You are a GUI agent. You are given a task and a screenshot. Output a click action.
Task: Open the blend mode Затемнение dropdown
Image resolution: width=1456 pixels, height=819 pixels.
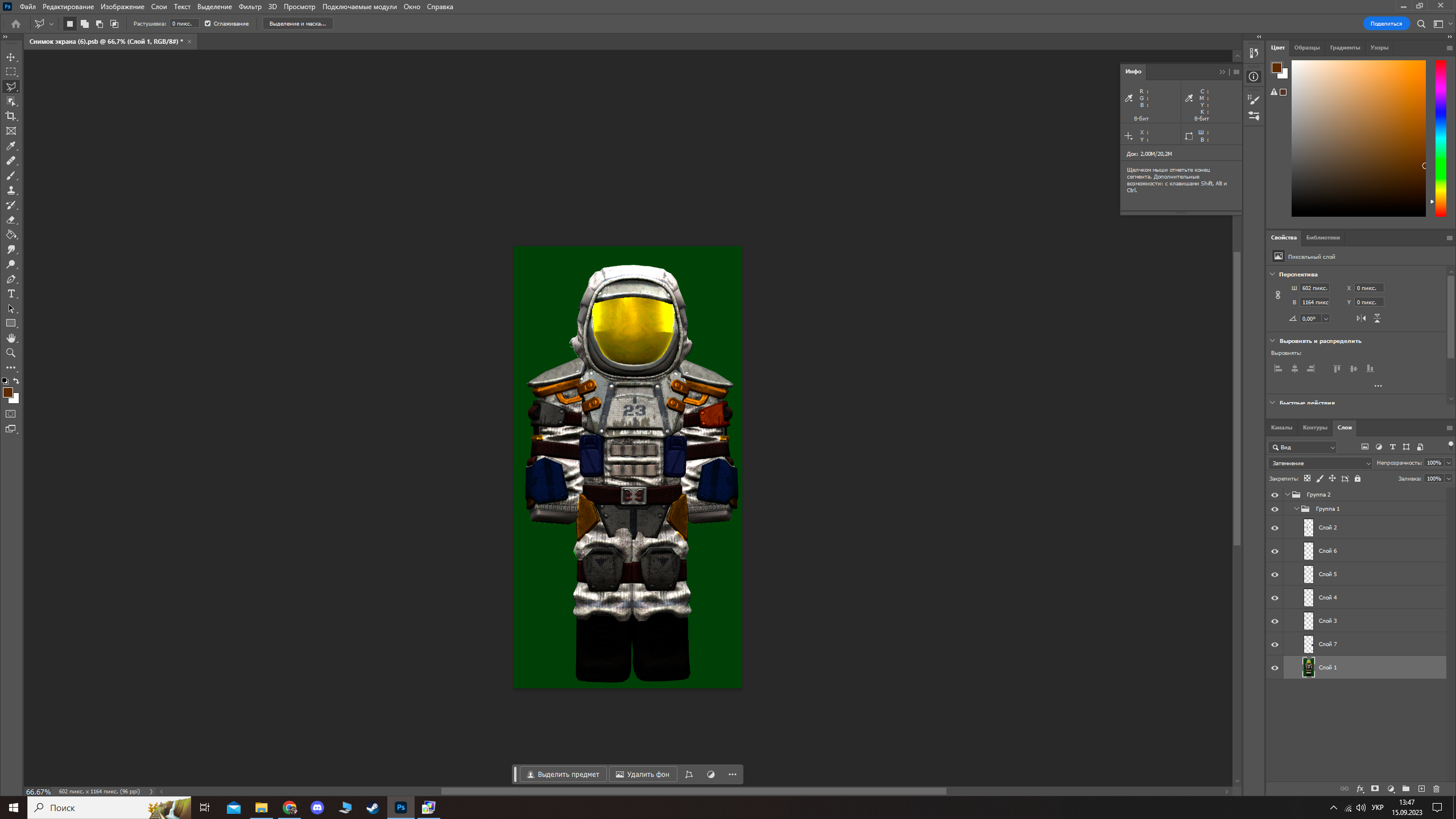1320,463
